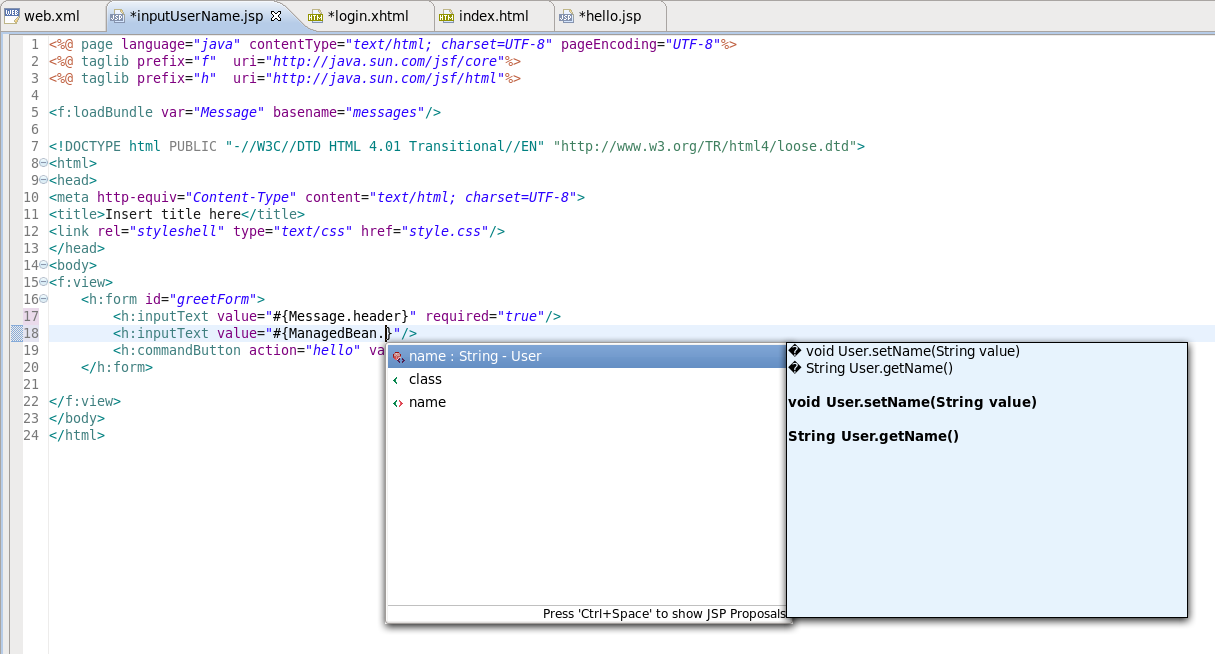
Task: Fold the h:form block at line 16
Action: pyautogui.click(x=43, y=300)
